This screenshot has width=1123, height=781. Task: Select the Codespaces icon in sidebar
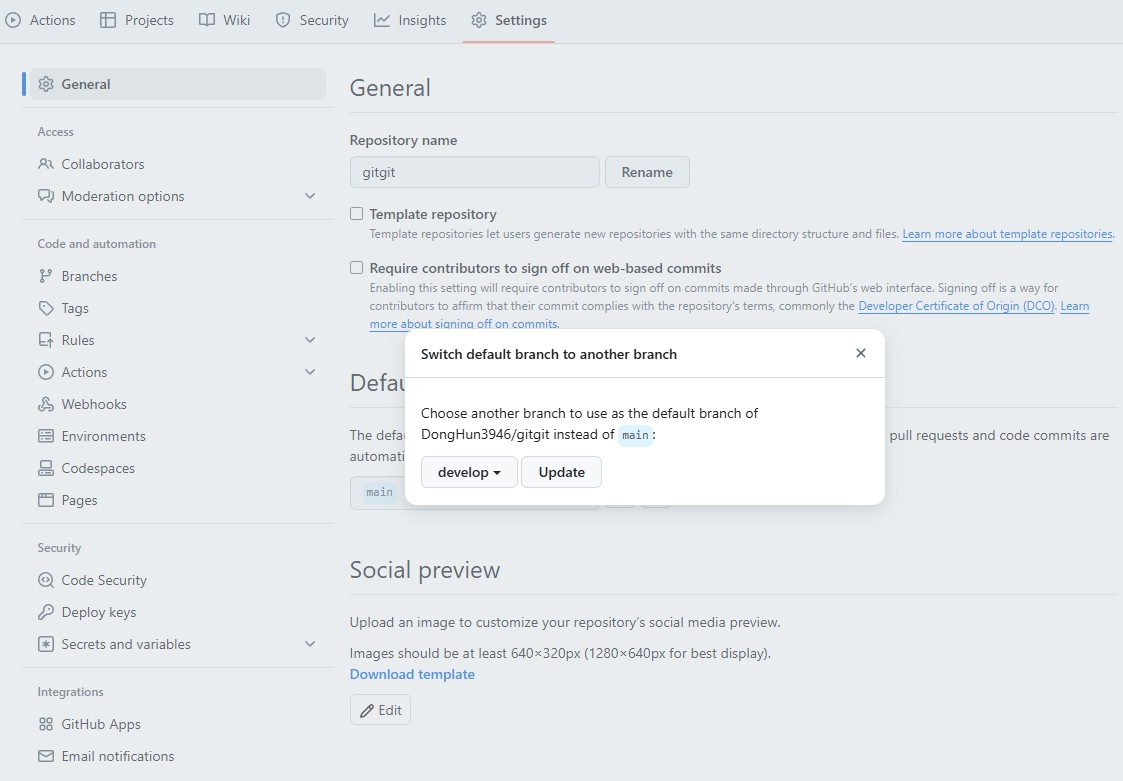coord(46,468)
